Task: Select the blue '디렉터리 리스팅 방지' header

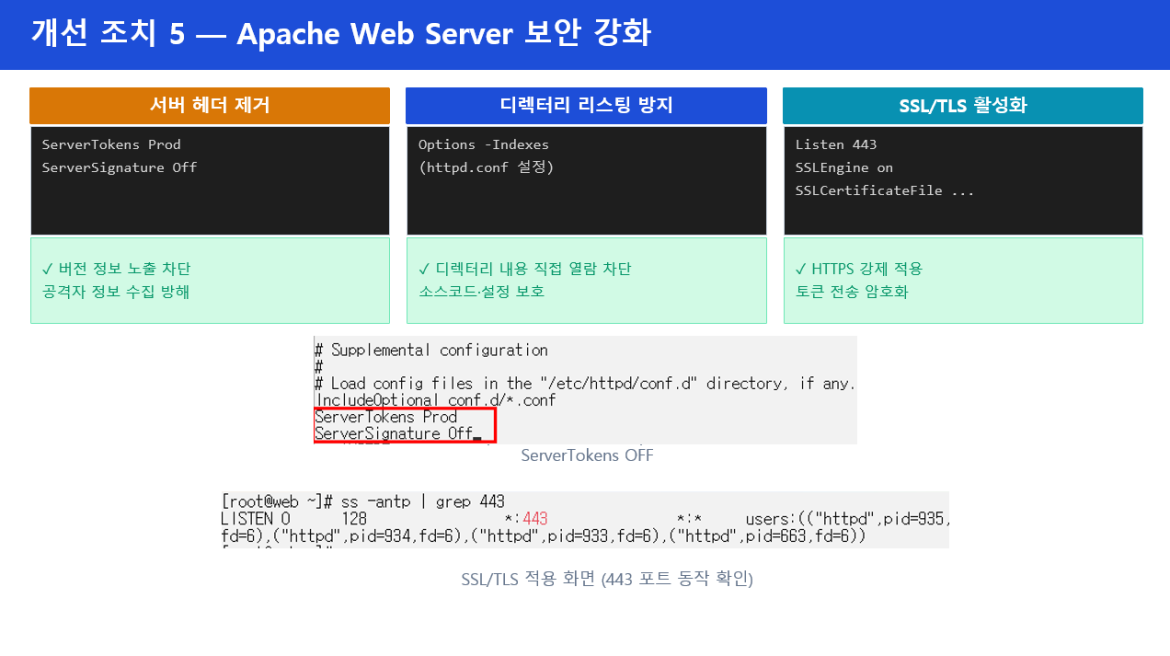Action: (586, 105)
